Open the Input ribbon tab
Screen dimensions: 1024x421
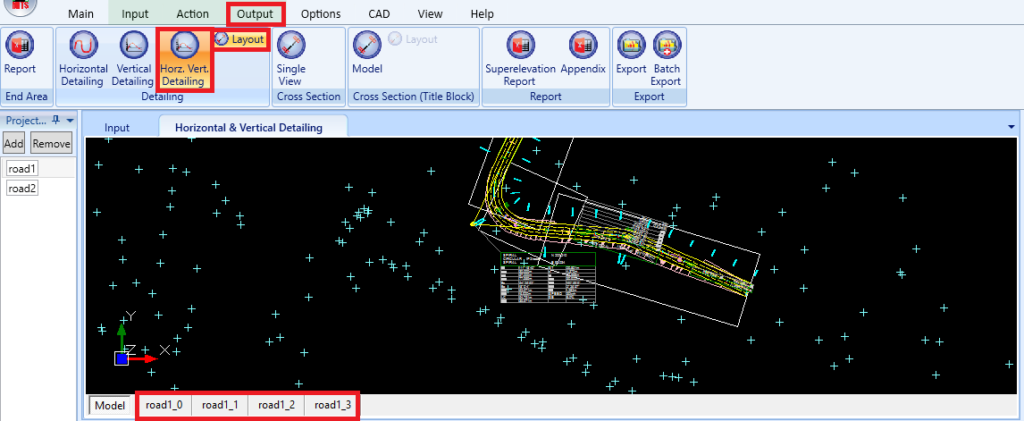(135, 14)
